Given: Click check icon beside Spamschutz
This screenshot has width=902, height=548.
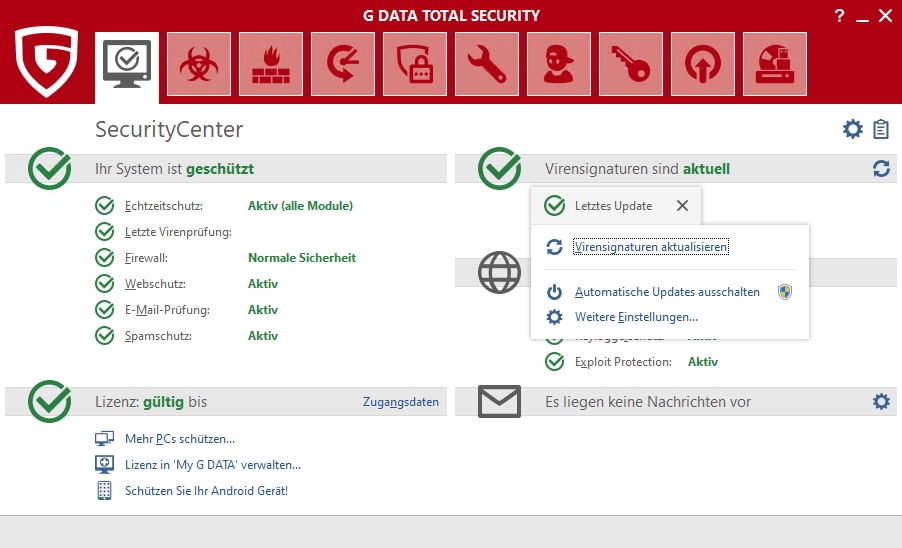Looking at the screenshot, I should (104, 335).
